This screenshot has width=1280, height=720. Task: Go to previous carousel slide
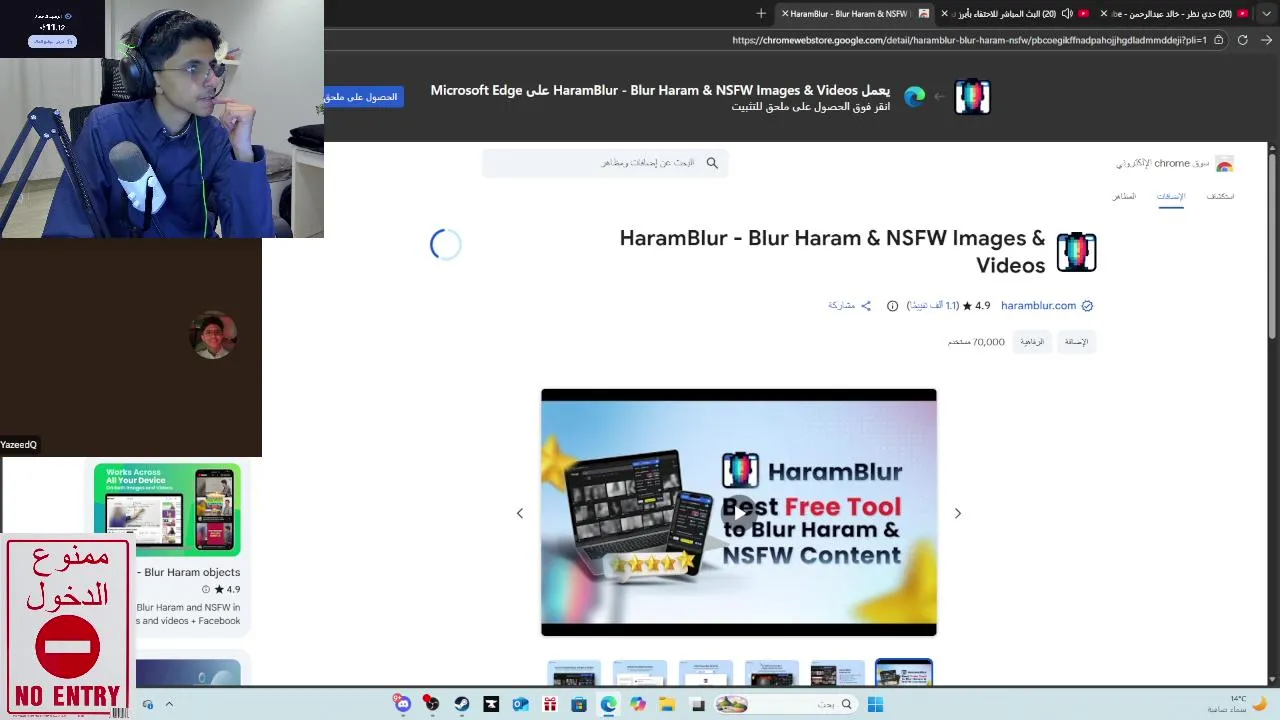tap(520, 513)
